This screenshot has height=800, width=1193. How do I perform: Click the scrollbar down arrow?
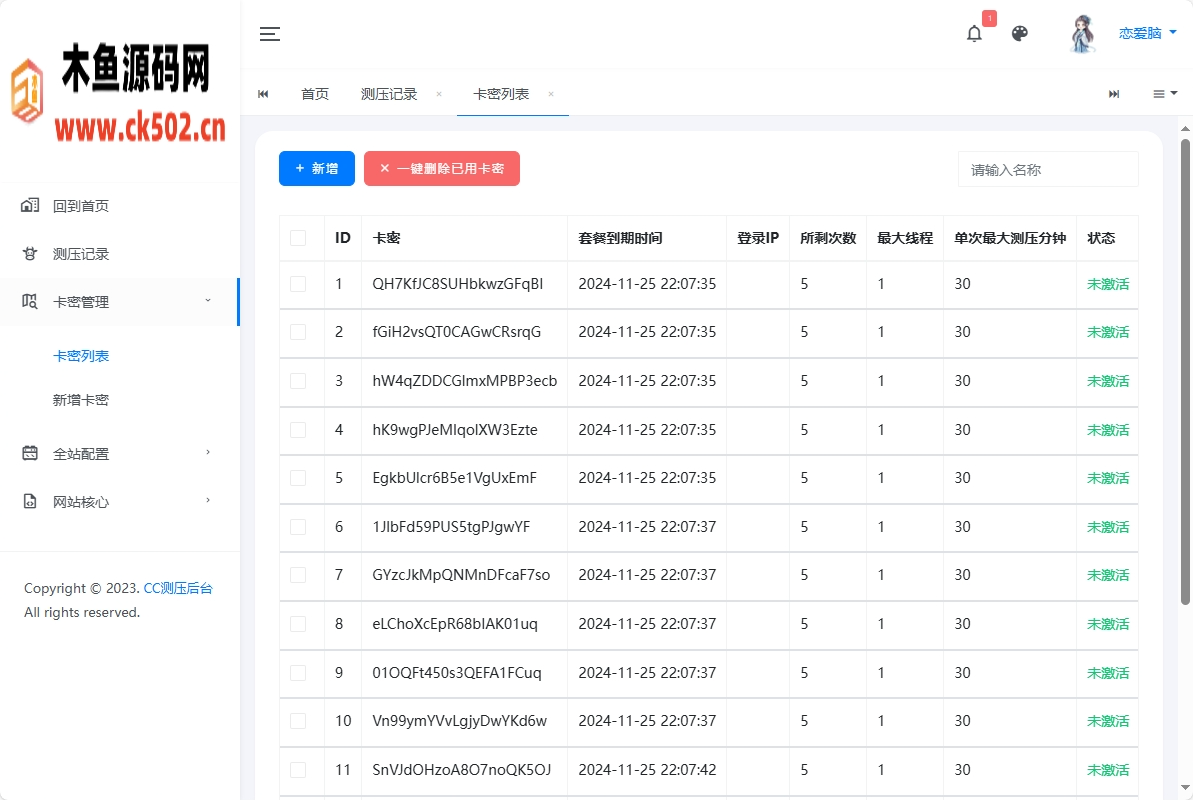(x=1185, y=788)
